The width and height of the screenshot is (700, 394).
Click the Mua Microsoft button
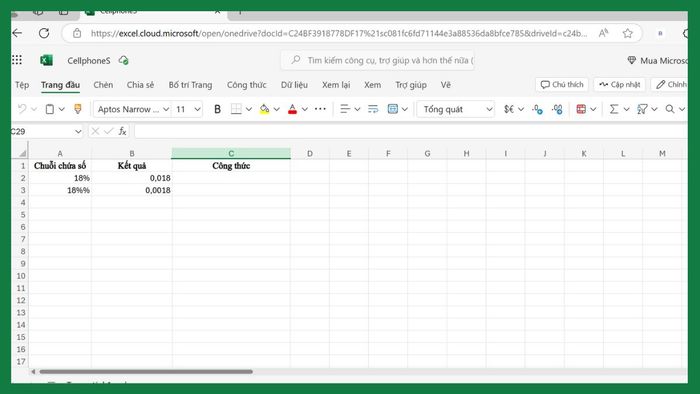tap(657, 60)
